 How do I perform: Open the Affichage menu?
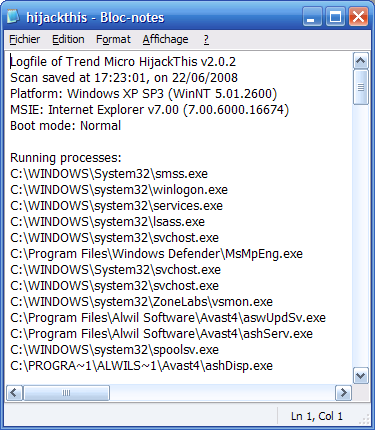pos(165,39)
